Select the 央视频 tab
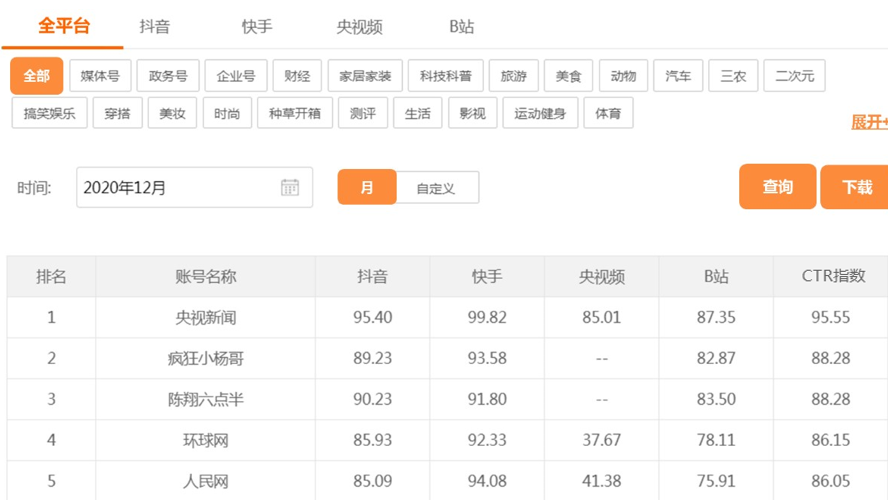Viewport: 888px width, 500px height. pyautogui.click(x=359, y=27)
